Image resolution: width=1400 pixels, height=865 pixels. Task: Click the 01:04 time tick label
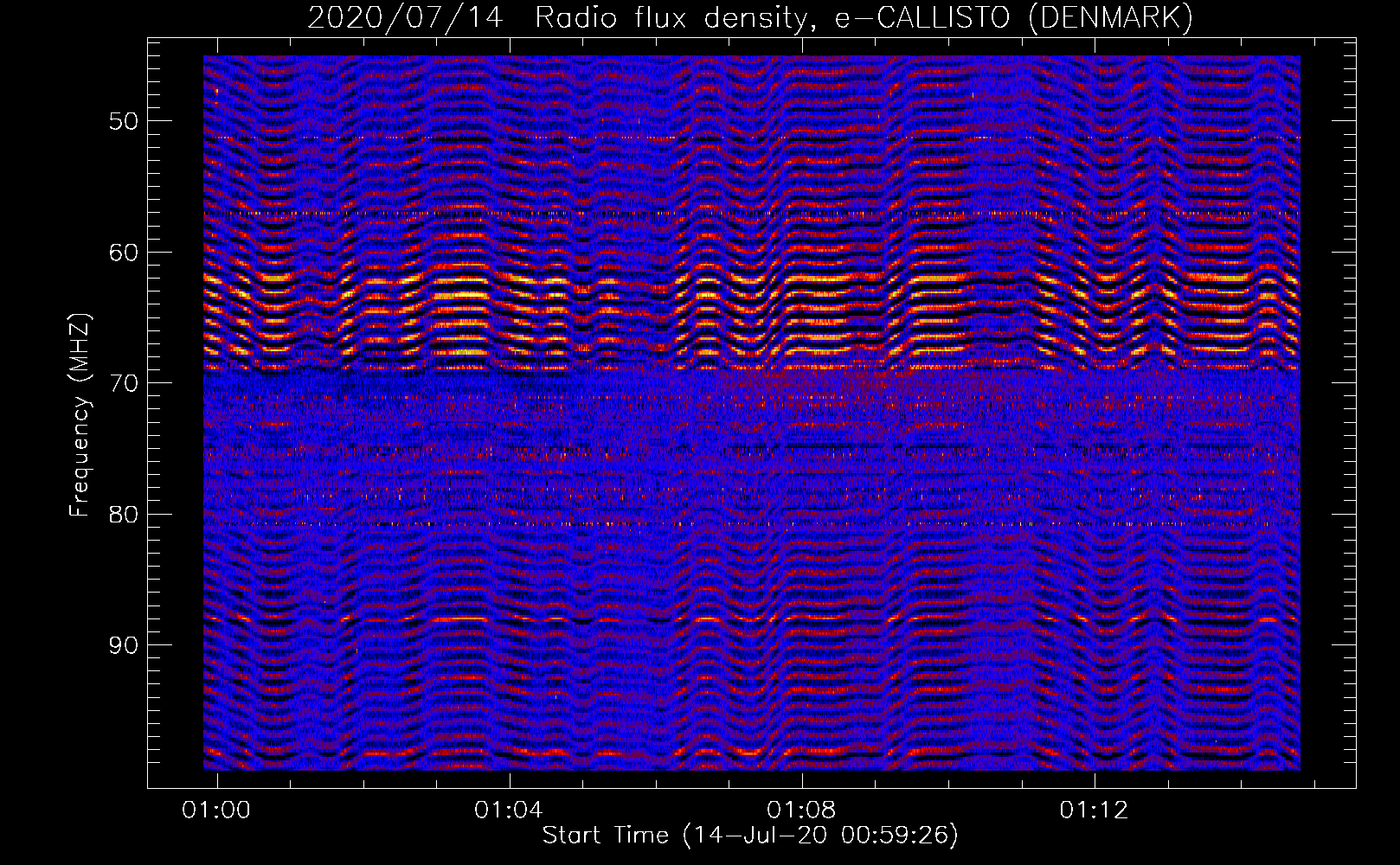coord(509,810)
